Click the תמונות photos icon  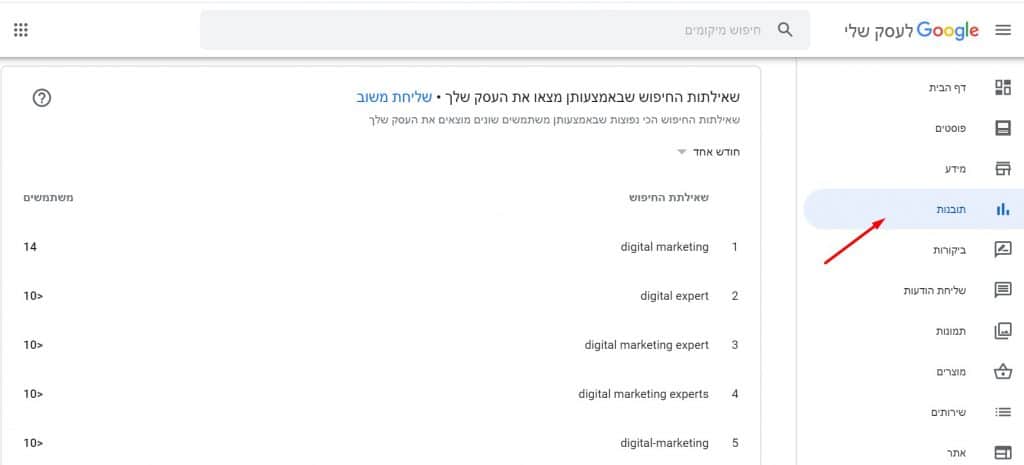pyautogui.click(x=1002, y=331)
